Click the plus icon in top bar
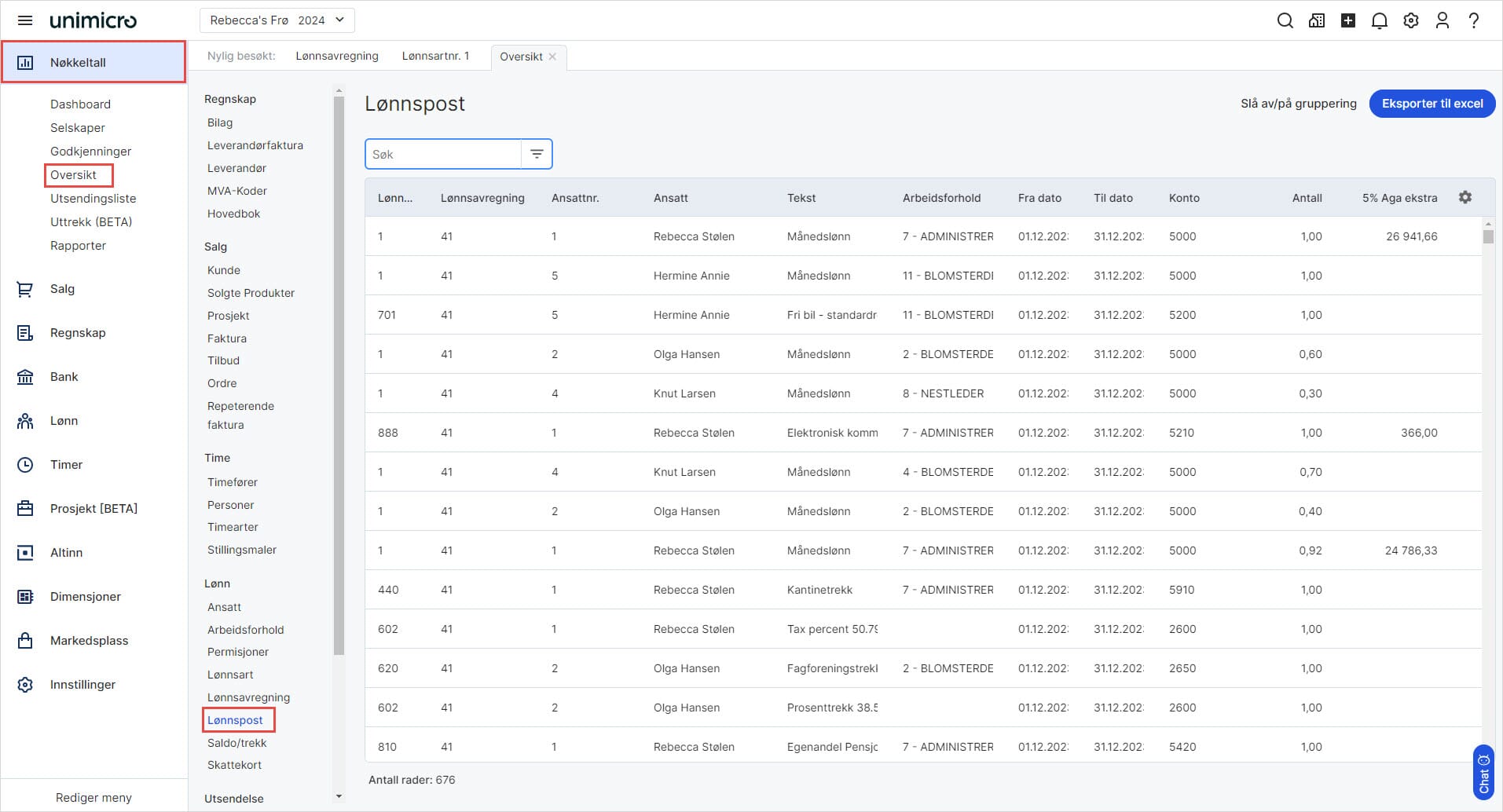Image resolution: width=1503 pixels, height=812 pixels. (1347, 20)
